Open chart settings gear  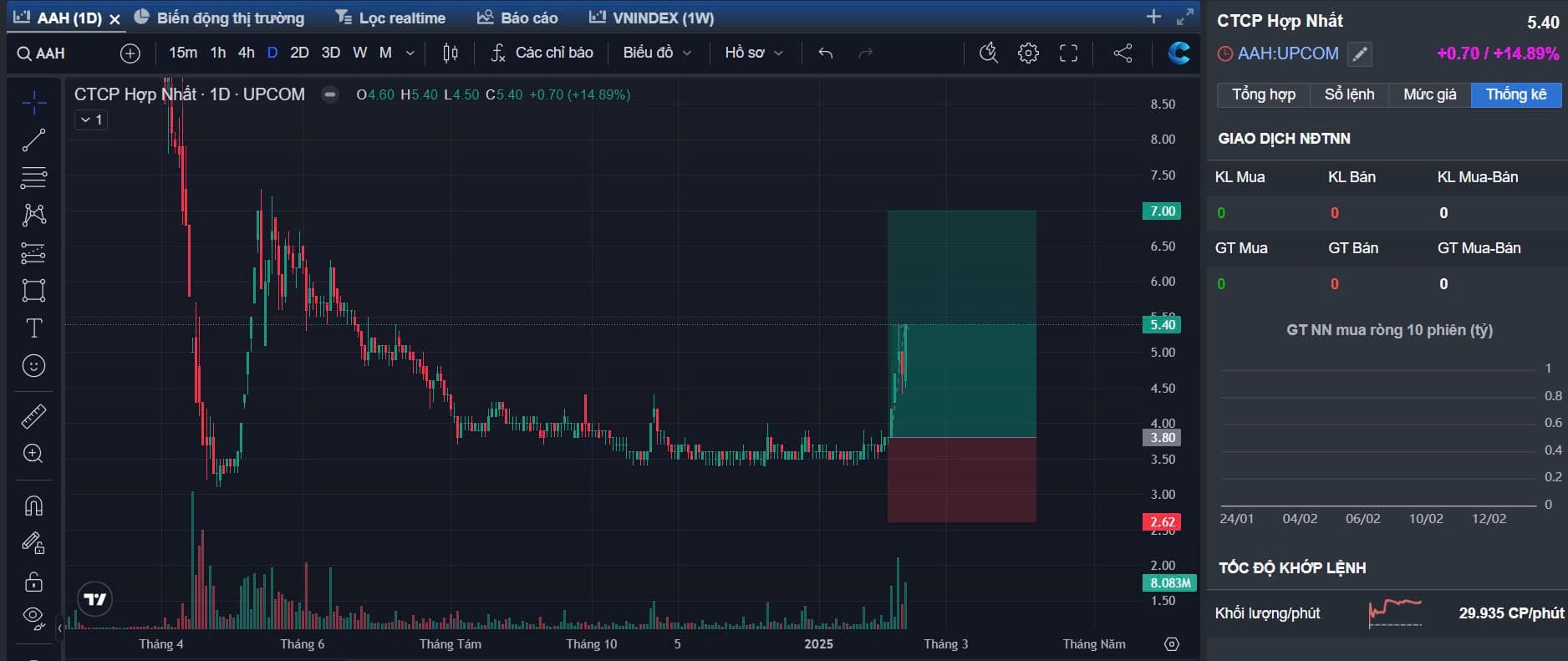pyautogui.click(x=1029, y=53)
